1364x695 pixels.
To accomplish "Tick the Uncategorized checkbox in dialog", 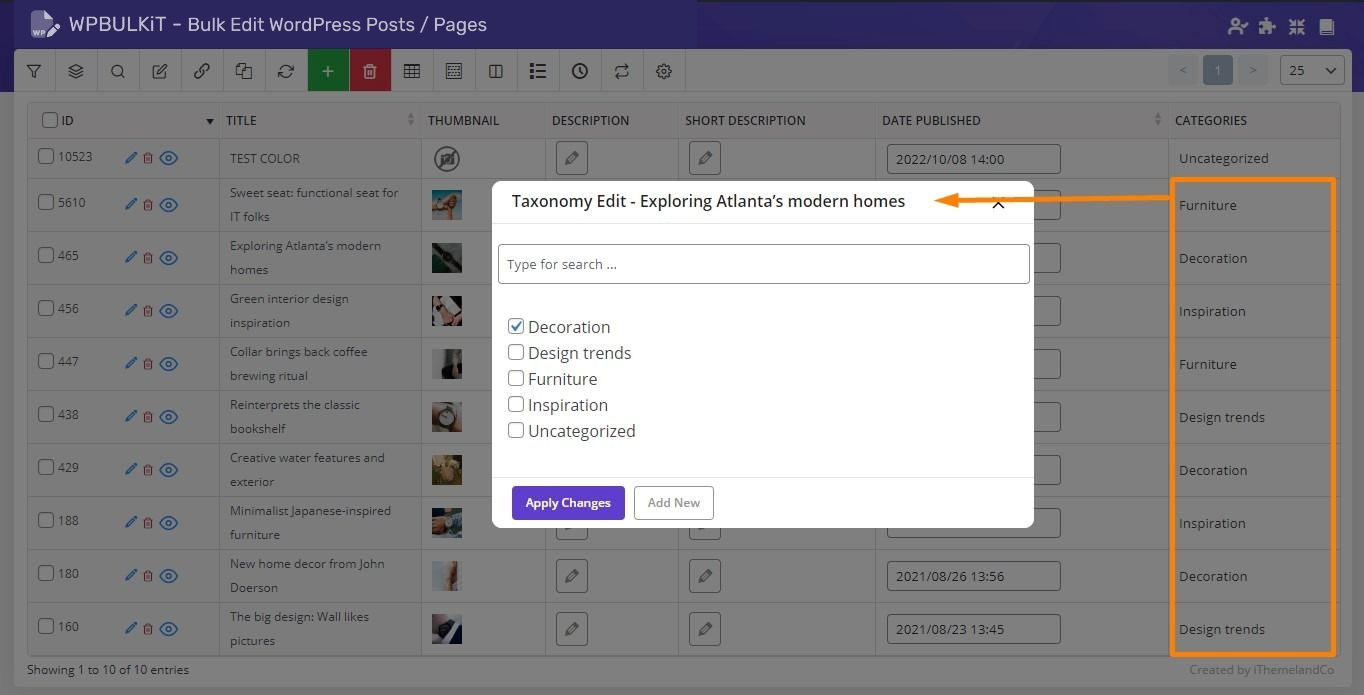I will pos(516,430).
